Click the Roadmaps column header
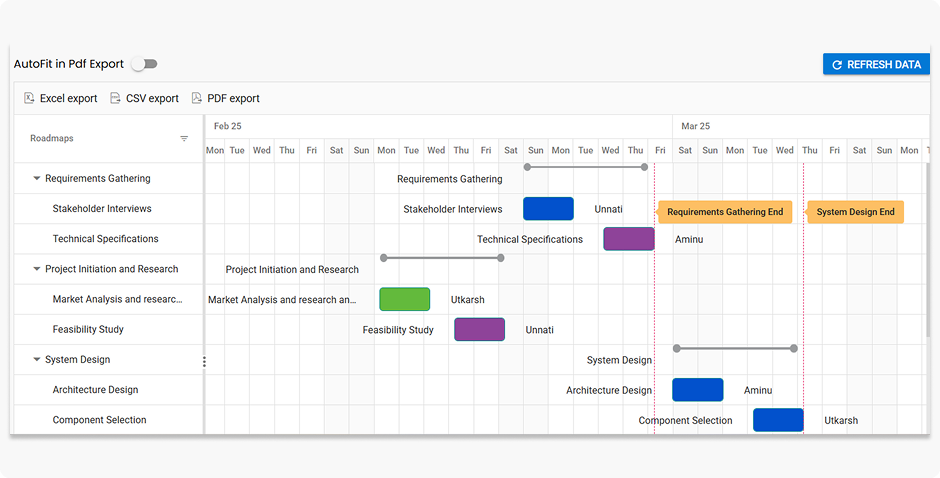 [x=52, y=139]
